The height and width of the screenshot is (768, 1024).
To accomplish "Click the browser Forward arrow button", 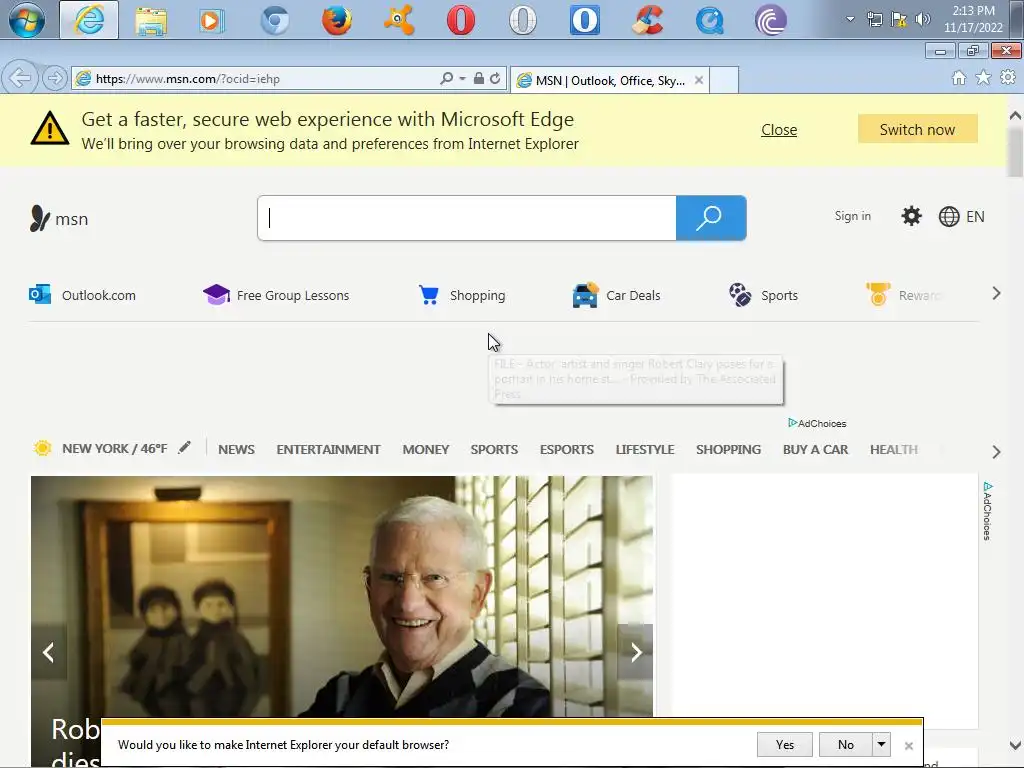I will [x=55, y=78].
